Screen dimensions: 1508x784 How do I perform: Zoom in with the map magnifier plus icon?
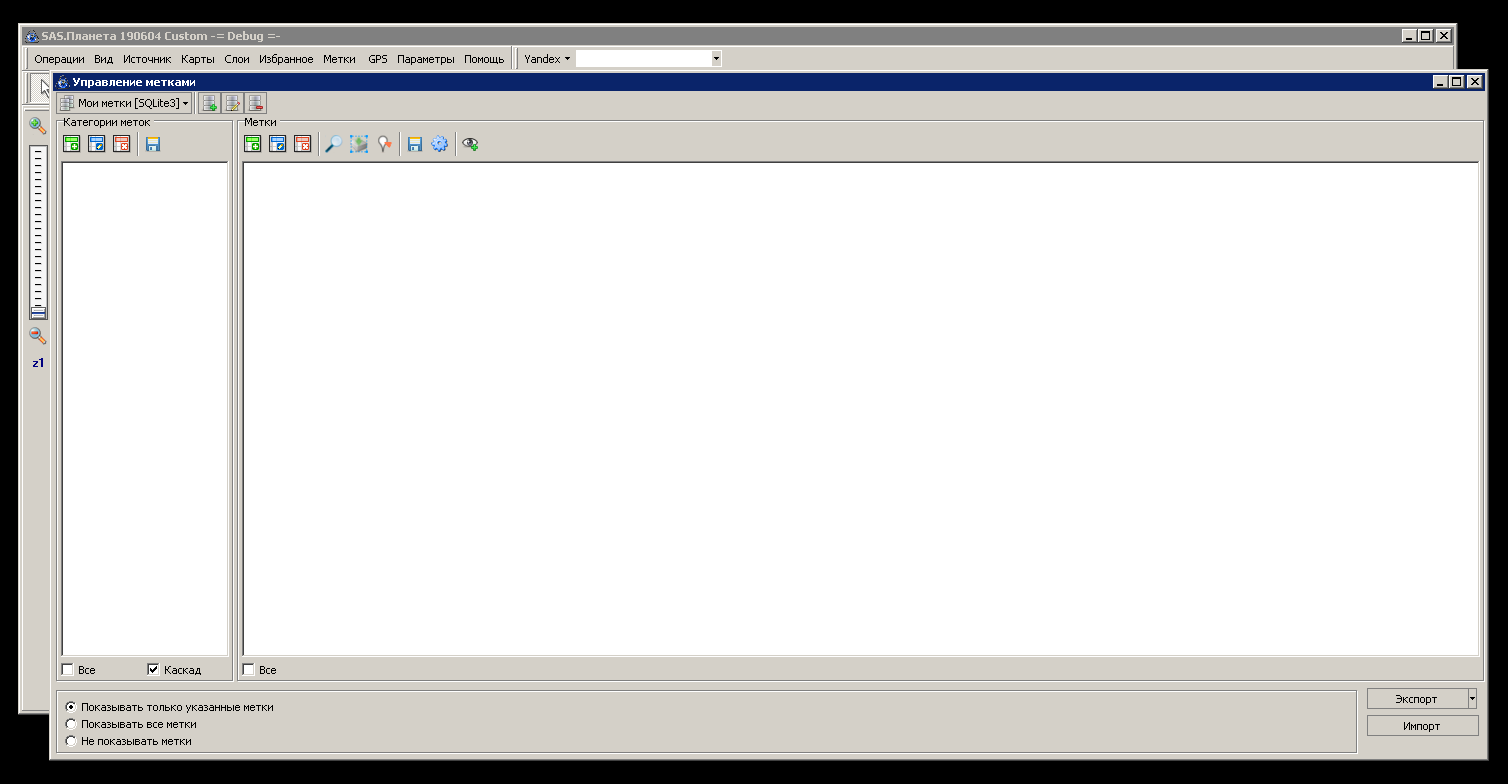[38, 126]
